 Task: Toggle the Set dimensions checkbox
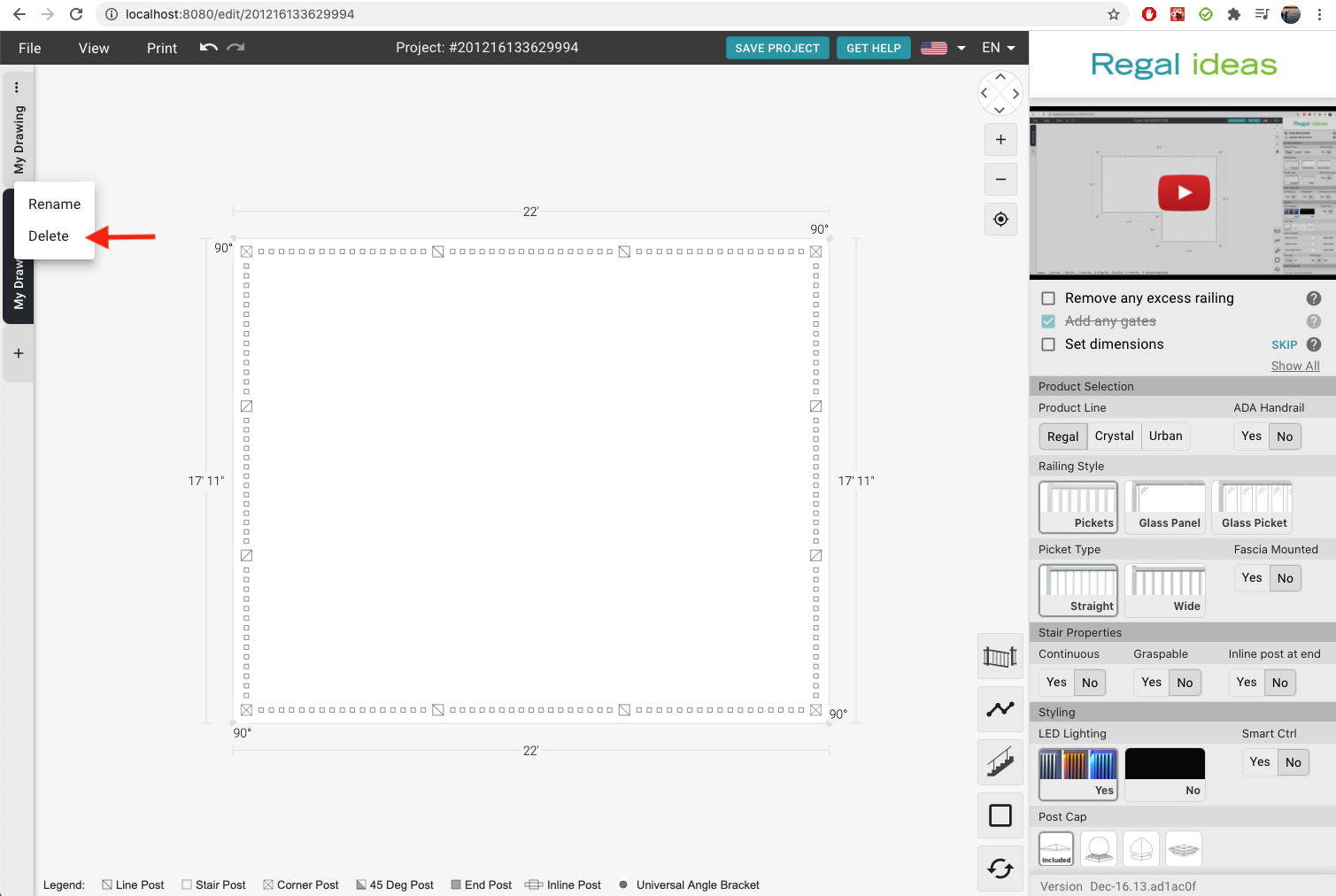(1048, 344)
